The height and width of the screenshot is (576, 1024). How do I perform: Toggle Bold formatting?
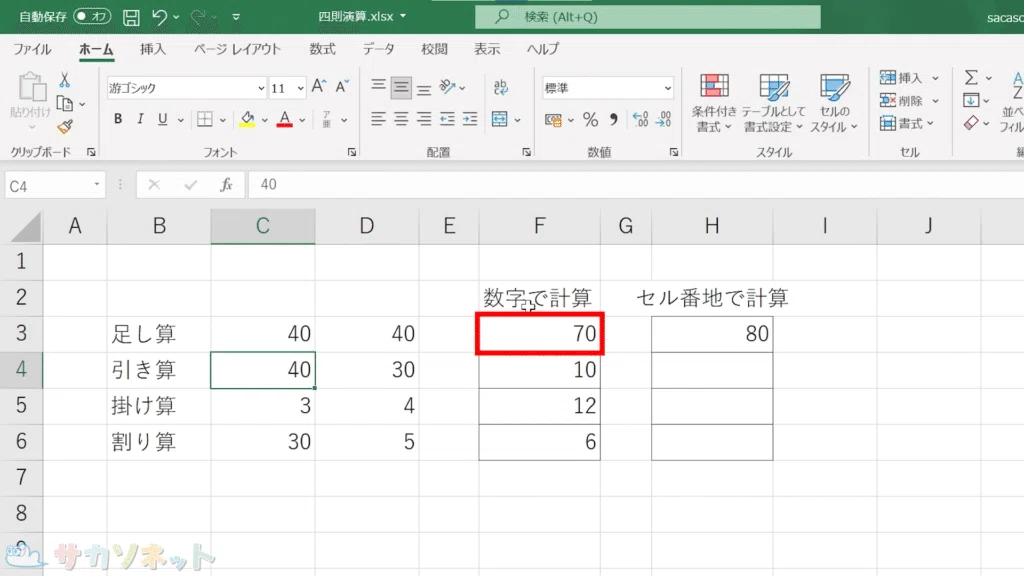click(118, 119)
